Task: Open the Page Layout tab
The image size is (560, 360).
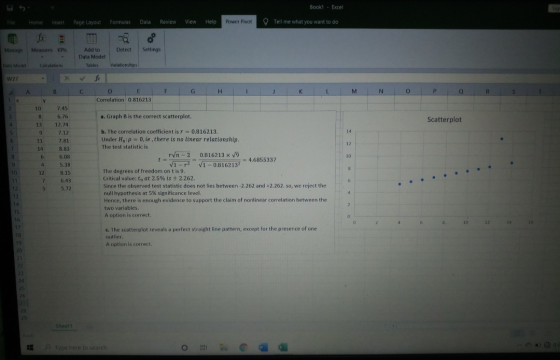Action: coord(87,22)
